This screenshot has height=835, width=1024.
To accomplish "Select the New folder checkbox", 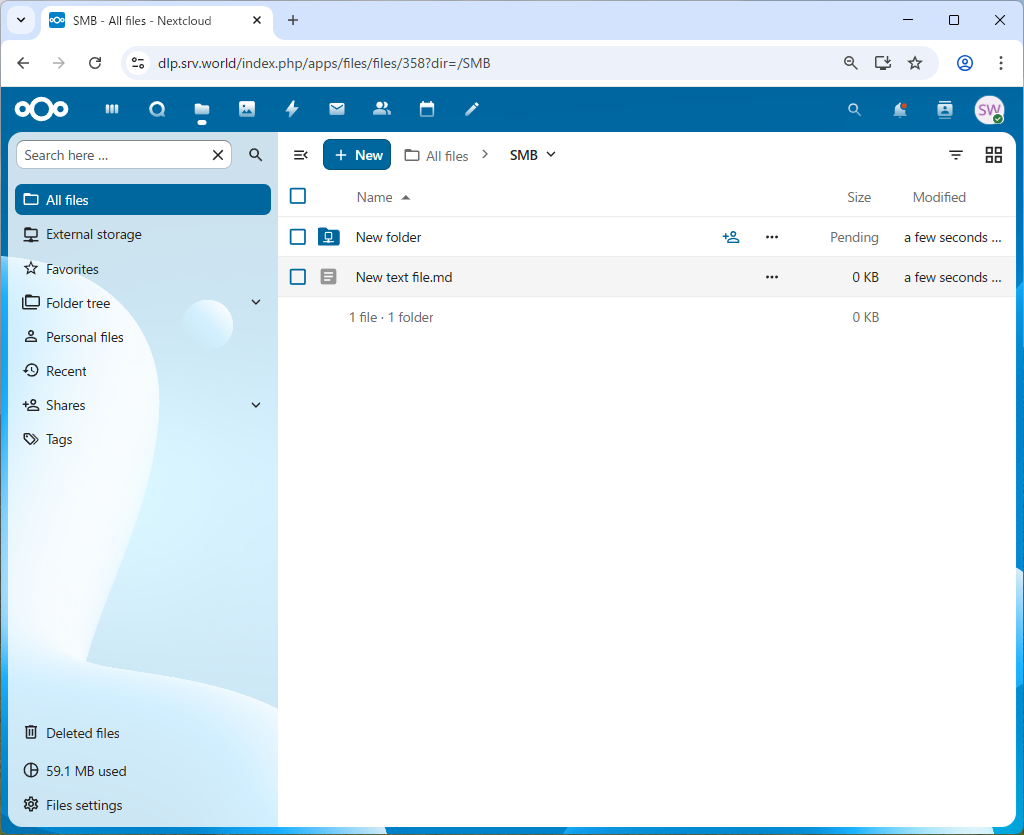I will click(x=298, y=237).
